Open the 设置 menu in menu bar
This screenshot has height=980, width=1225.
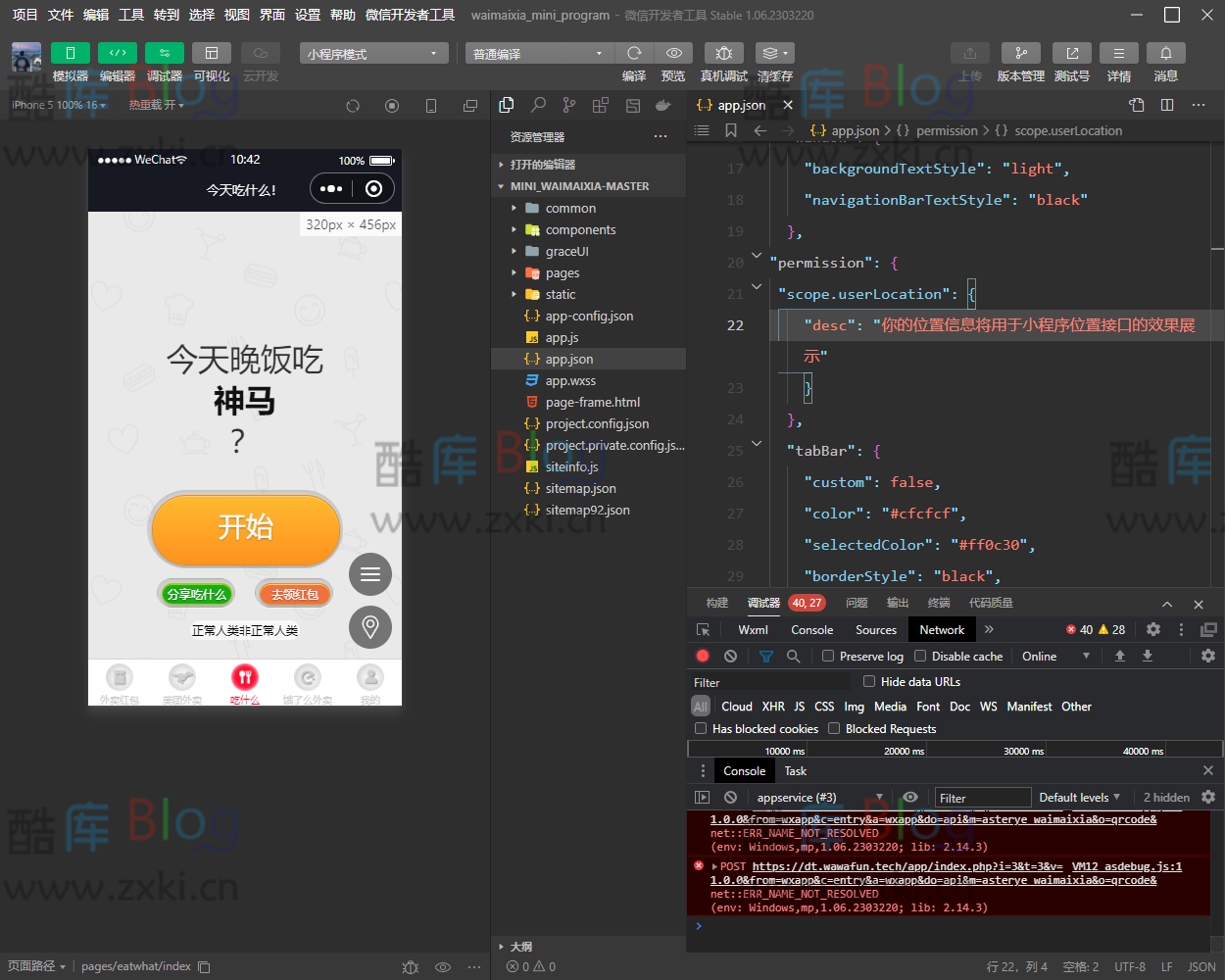308,15
